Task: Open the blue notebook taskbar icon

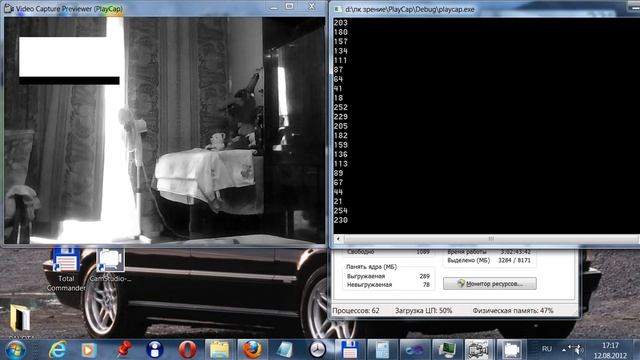Action: click(284, 350)
